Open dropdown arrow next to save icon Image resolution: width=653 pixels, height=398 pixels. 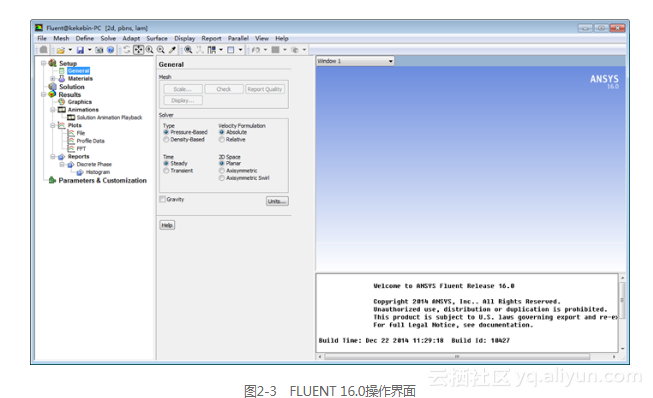pos(90,50)
